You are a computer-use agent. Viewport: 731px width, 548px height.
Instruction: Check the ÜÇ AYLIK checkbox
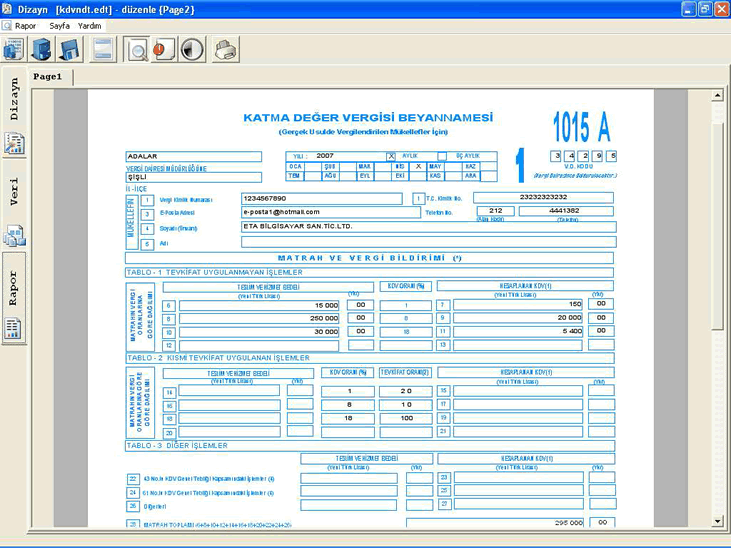click(x=442, y=156)
